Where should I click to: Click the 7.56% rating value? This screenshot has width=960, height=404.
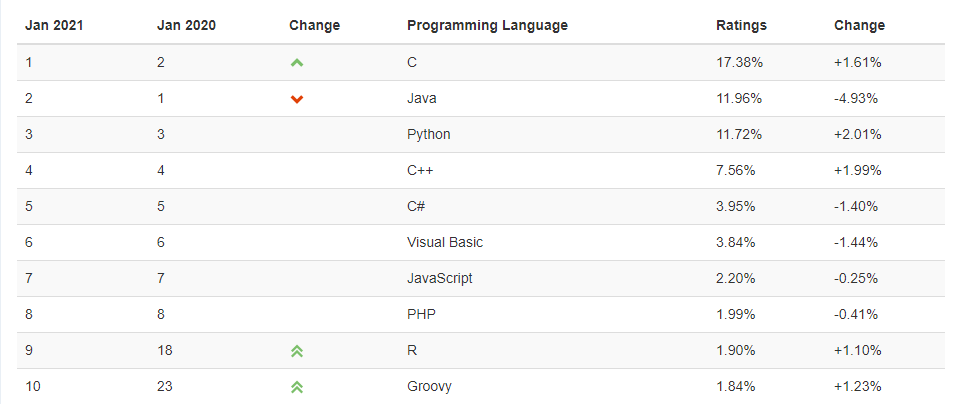tap(736, 170)
